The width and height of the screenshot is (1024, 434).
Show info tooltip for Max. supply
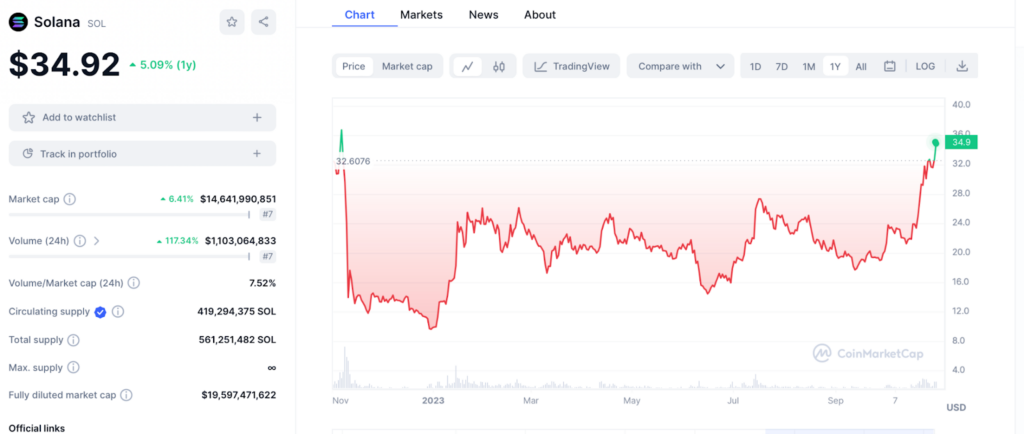[74, 367]
